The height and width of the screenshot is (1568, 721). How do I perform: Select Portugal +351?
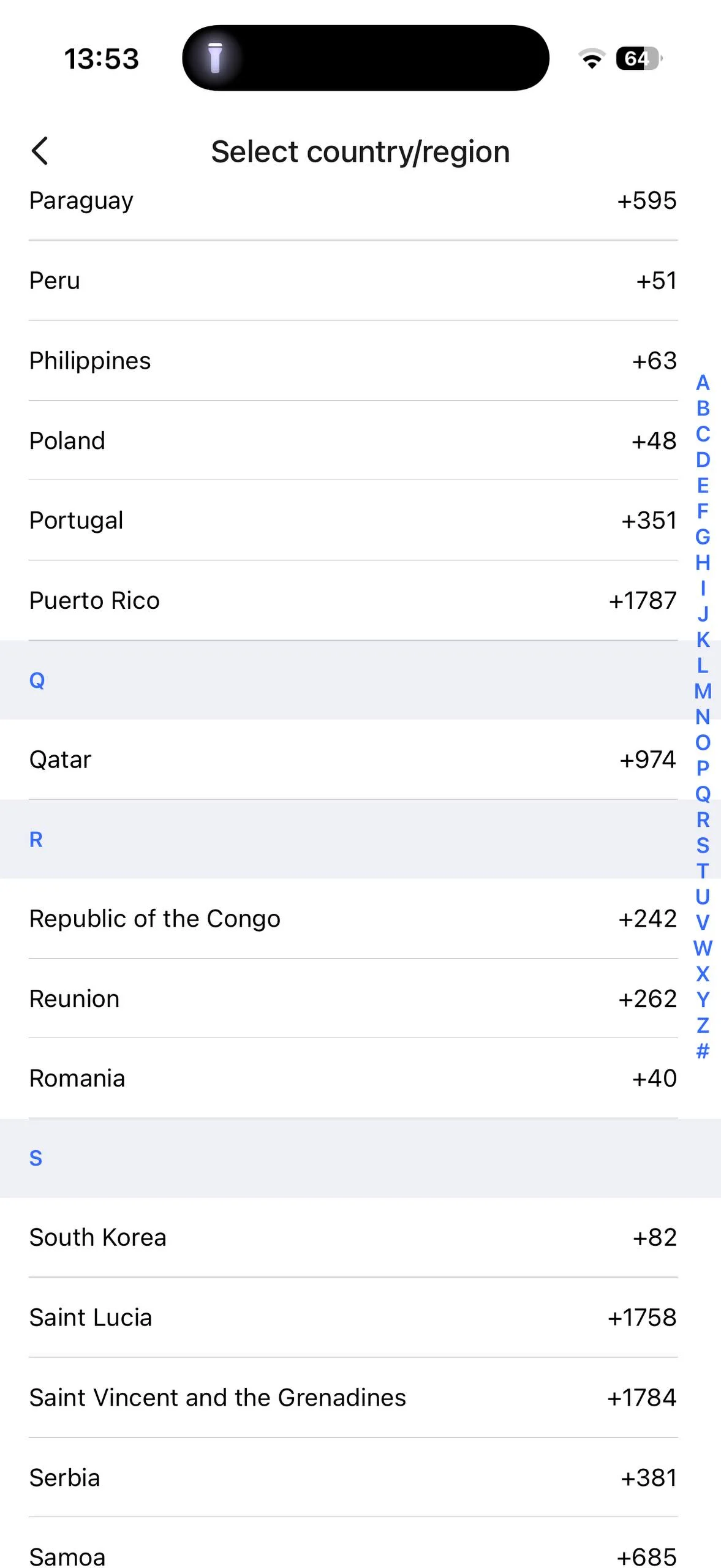[x=353, y=521]
